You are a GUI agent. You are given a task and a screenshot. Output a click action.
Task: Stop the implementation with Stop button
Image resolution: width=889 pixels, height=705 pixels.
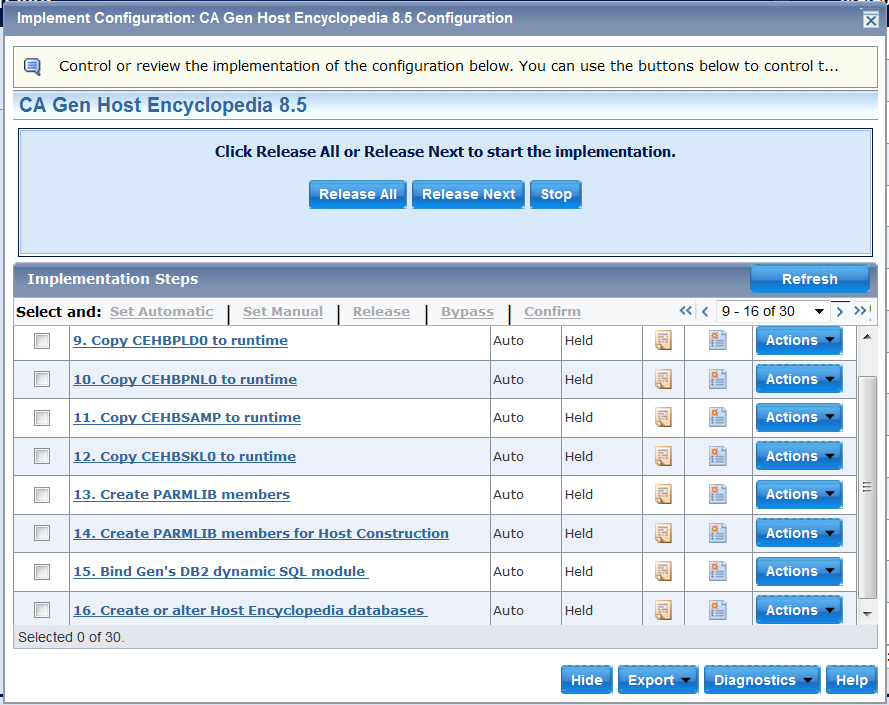[556, 195]
